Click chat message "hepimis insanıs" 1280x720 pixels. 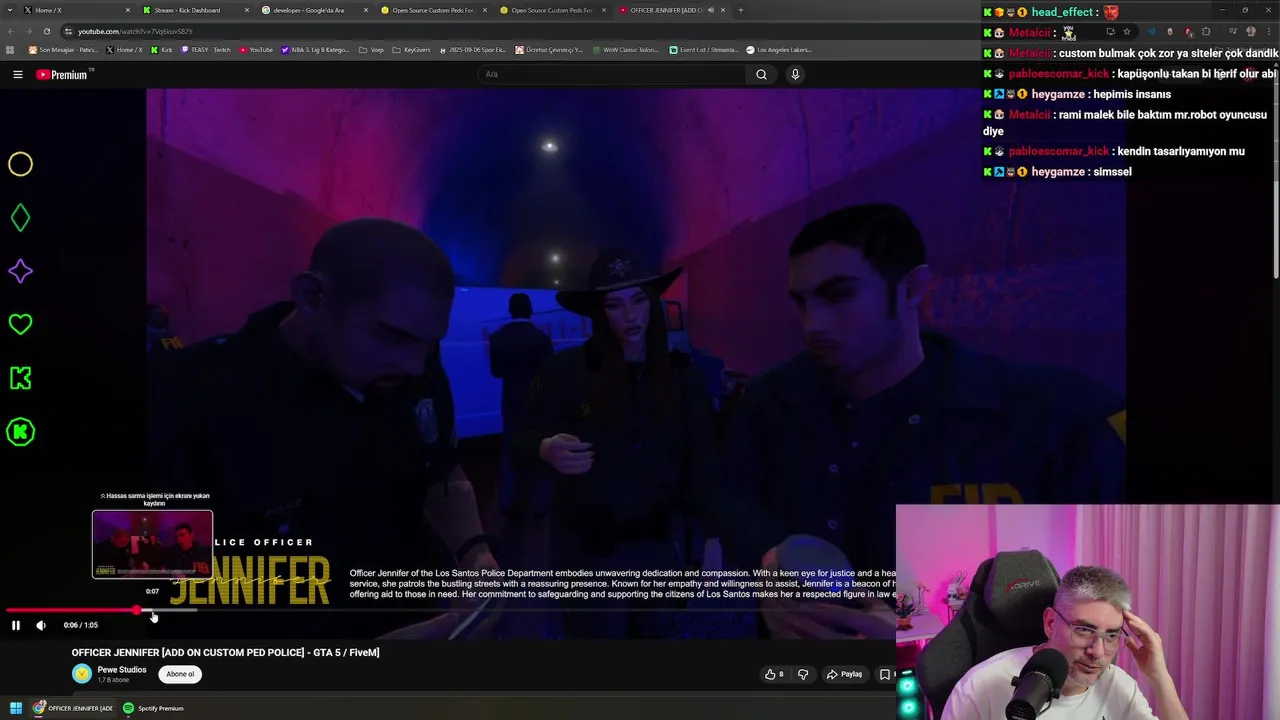point(1132,94)
